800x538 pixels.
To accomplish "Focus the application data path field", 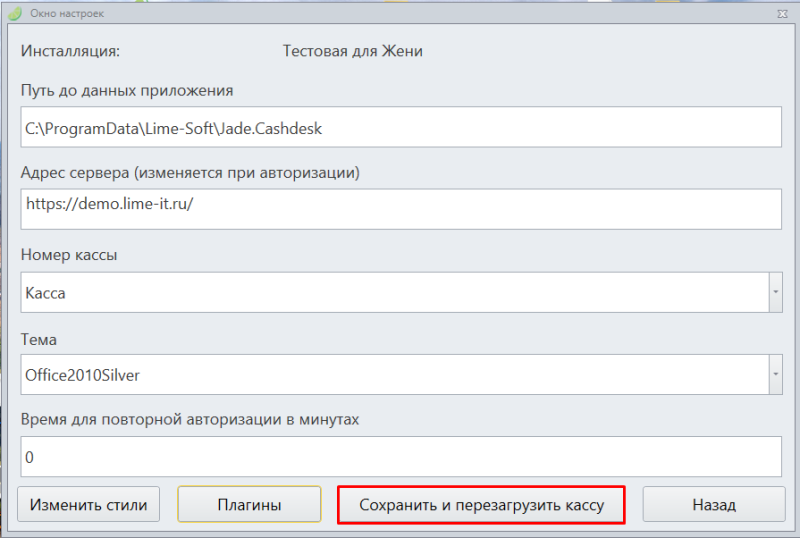I will 401,127.
